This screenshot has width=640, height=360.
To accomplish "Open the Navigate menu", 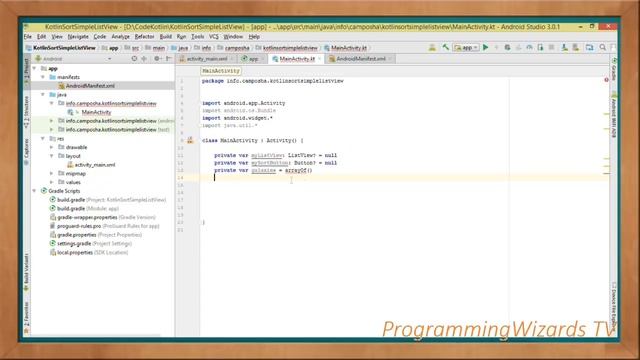I will tap(78, 37).
